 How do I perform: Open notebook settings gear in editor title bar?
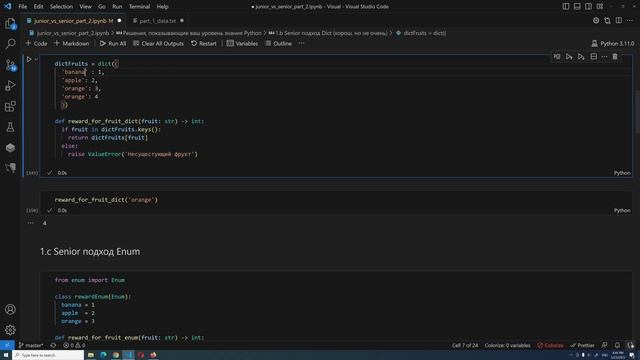[596, 20]
